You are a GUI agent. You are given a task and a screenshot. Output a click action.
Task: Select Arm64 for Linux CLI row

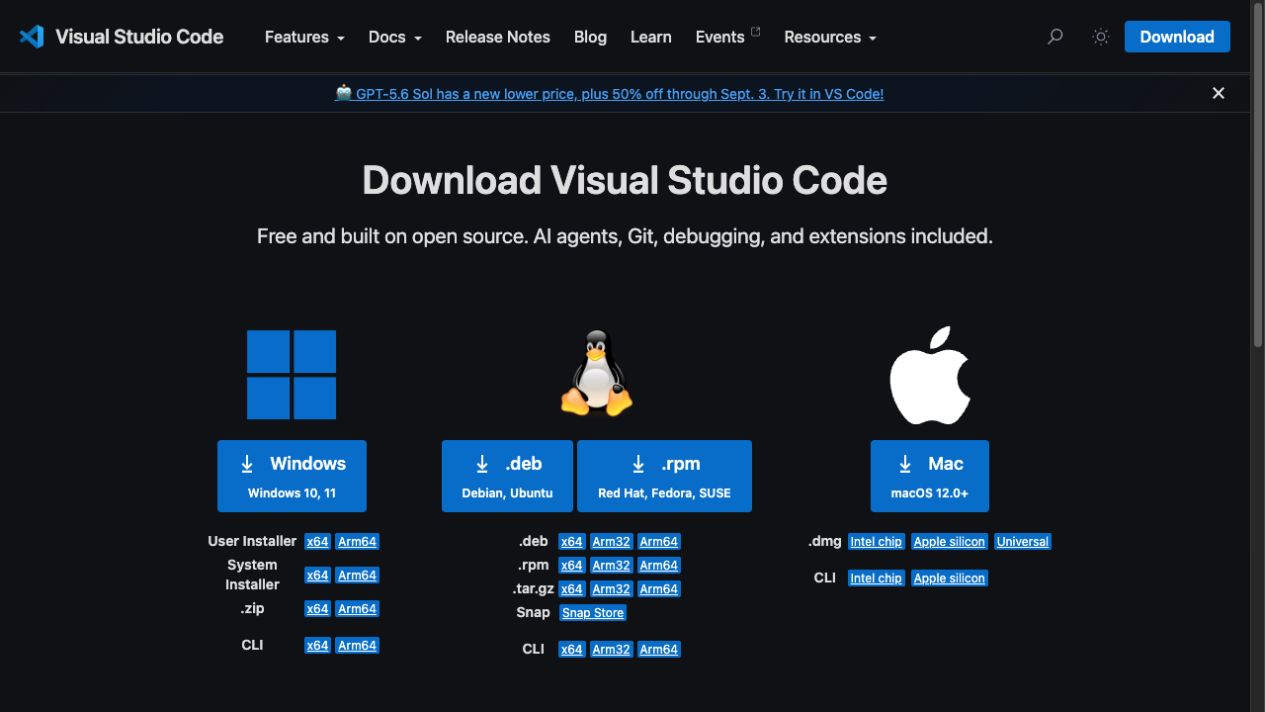click(x=659, y=650)
